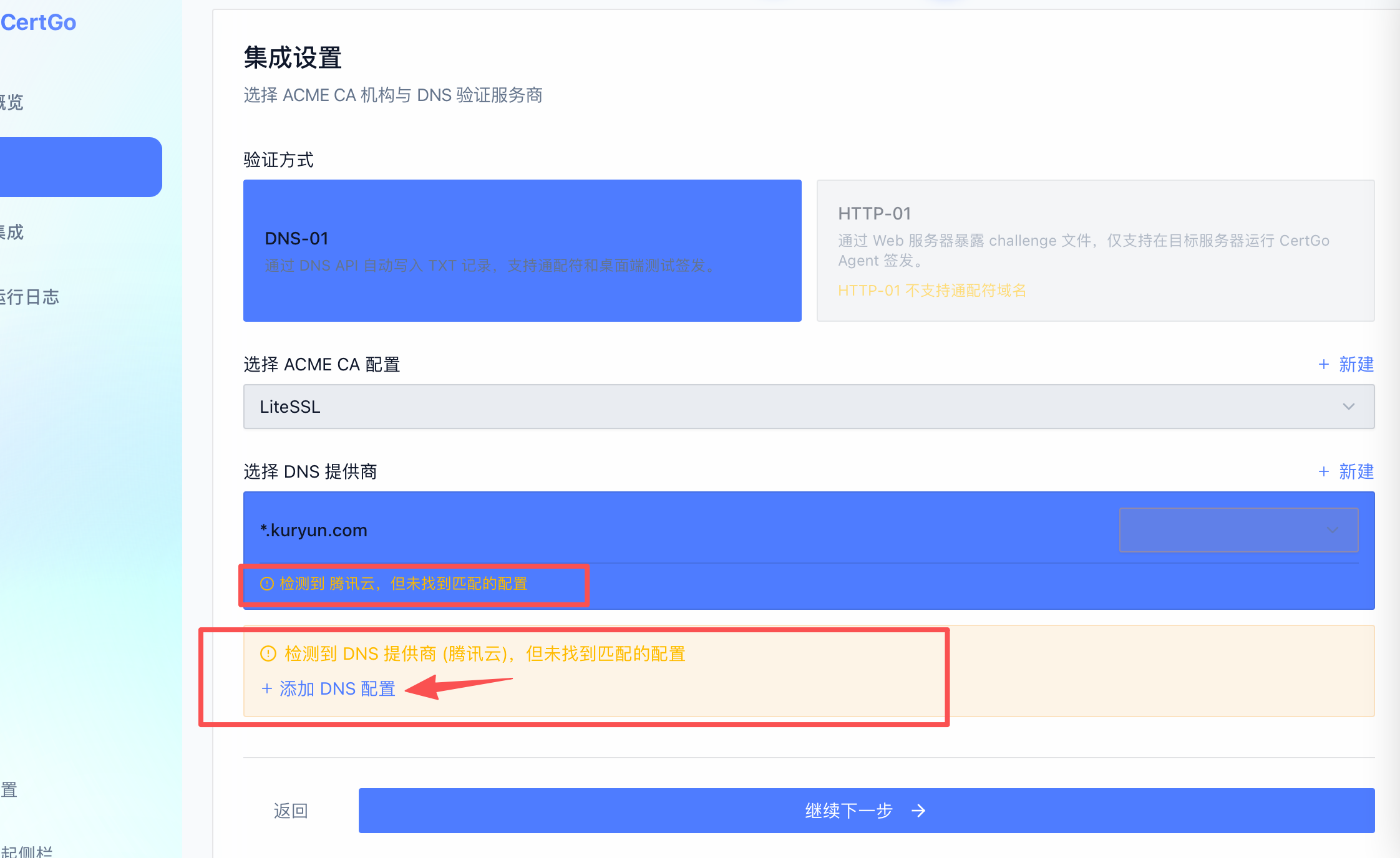Click the 返回 button
The image size is (1400, 858).
[291, 811]
